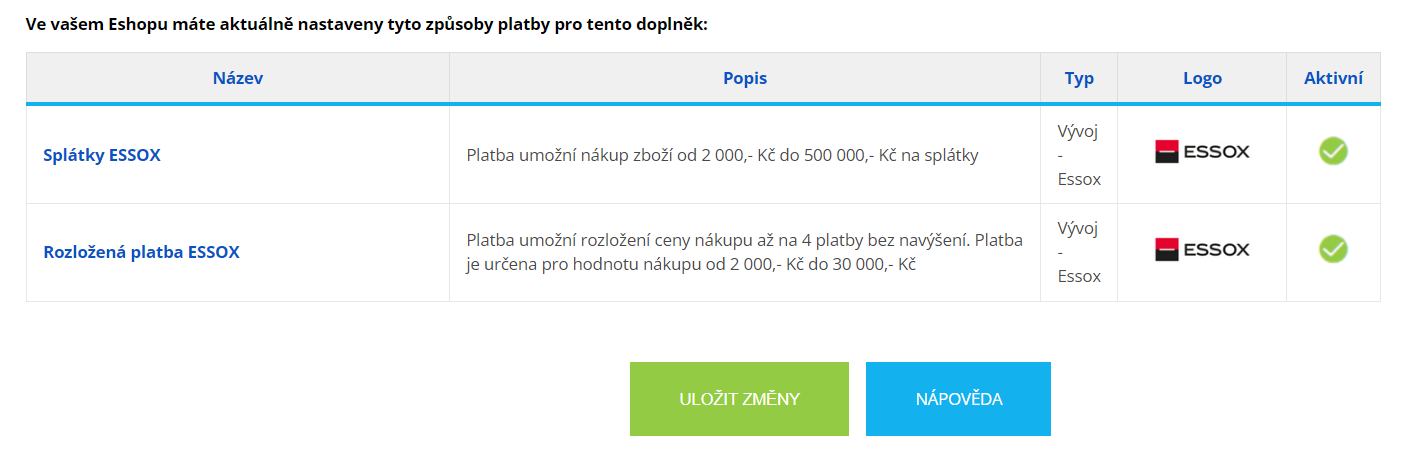Screen dimensions: 1409x455
Task: Click the ESSOX logo in Rozložená platba row
Action: [x=1202, y=249]
